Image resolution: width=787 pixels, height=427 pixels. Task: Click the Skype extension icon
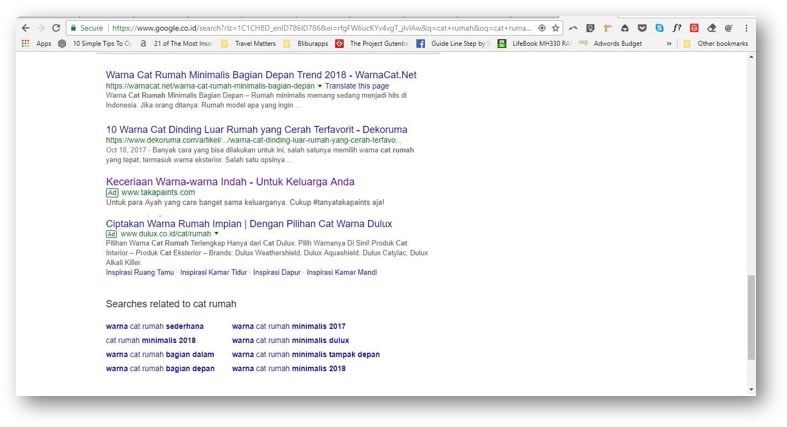660,28
